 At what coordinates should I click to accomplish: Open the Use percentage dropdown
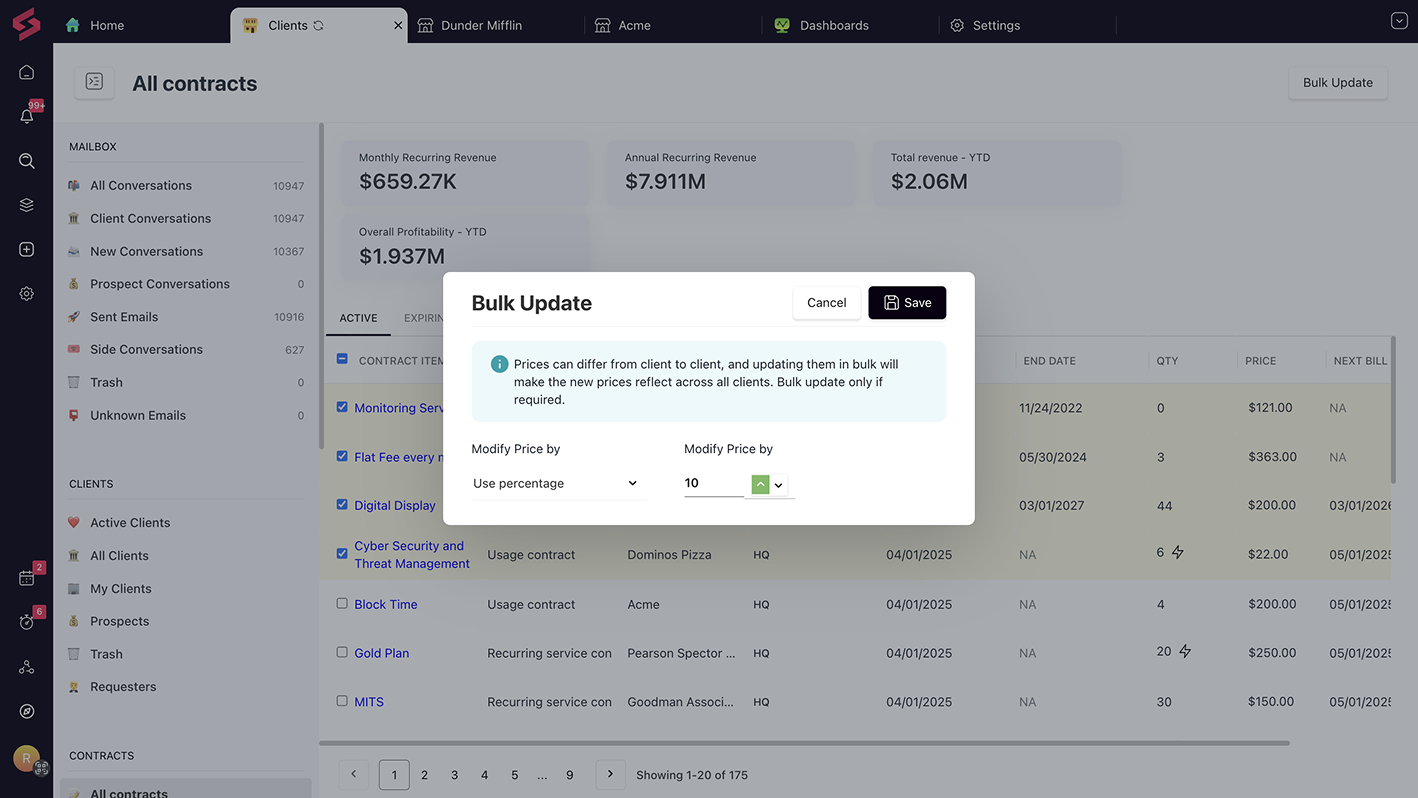[x=559, y=484]
